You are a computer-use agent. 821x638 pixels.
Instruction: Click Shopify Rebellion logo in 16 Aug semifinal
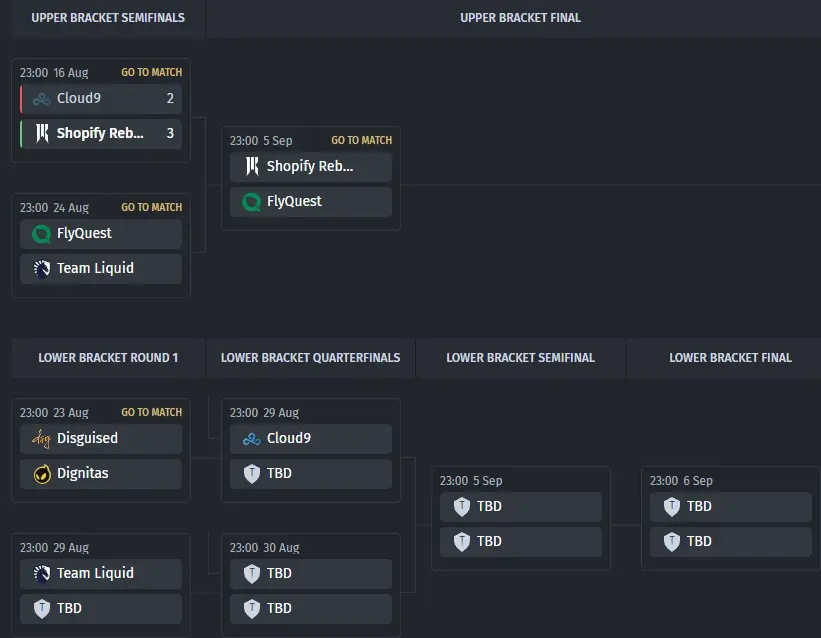(x=42, y=133)
